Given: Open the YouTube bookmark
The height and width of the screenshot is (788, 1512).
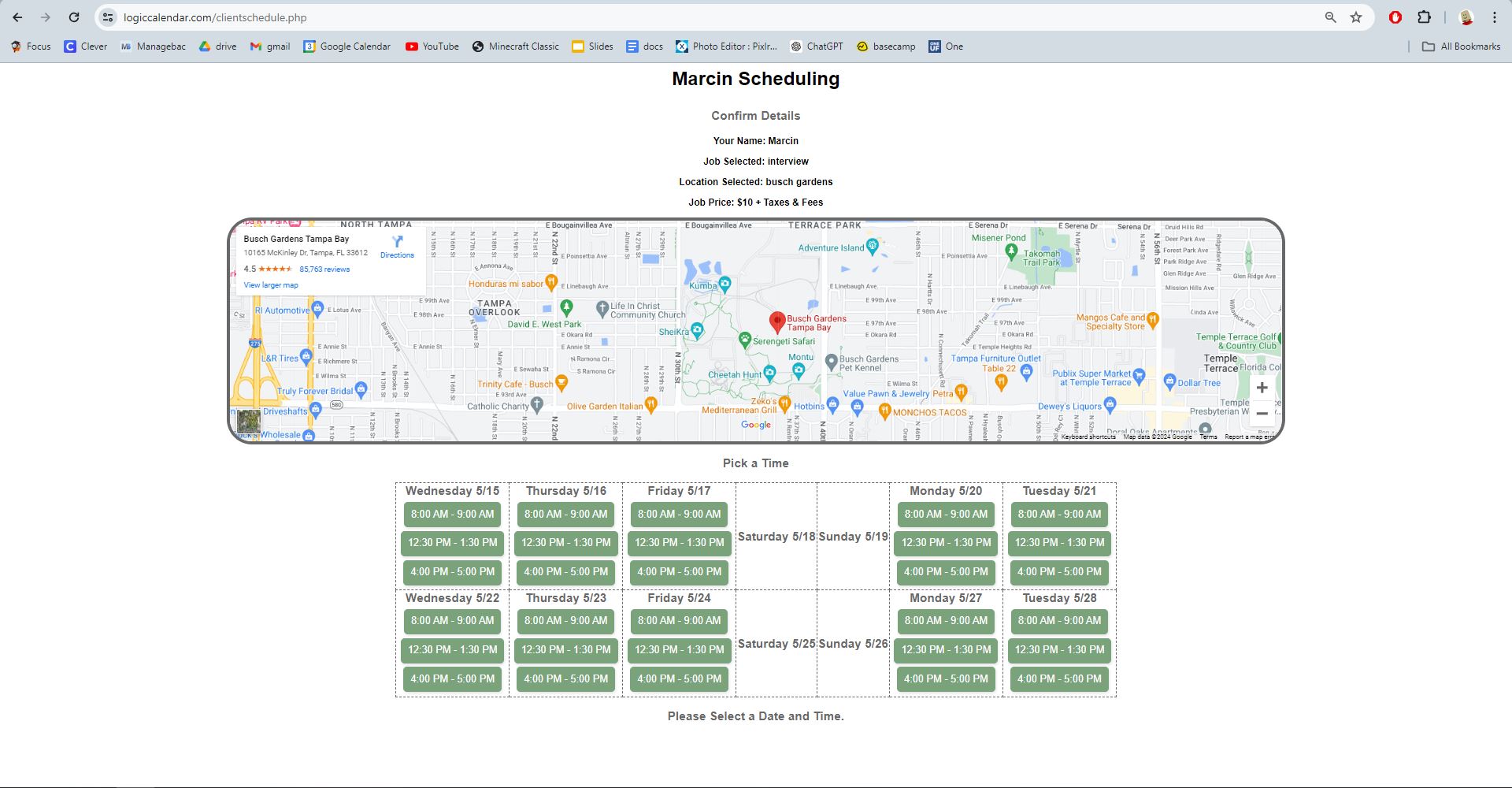Looking at the screenshot, I should pos(432,46).
